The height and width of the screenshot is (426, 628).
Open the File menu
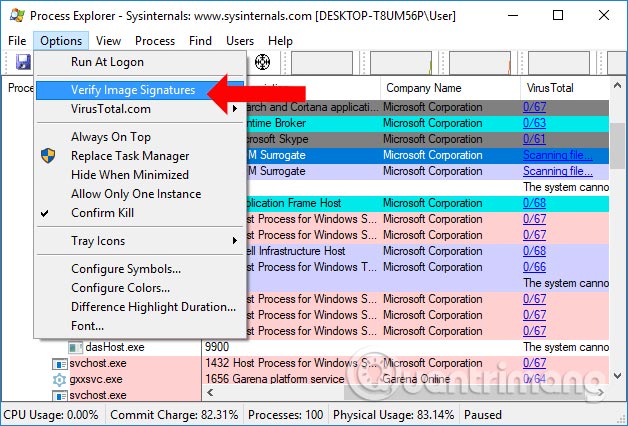17,41
